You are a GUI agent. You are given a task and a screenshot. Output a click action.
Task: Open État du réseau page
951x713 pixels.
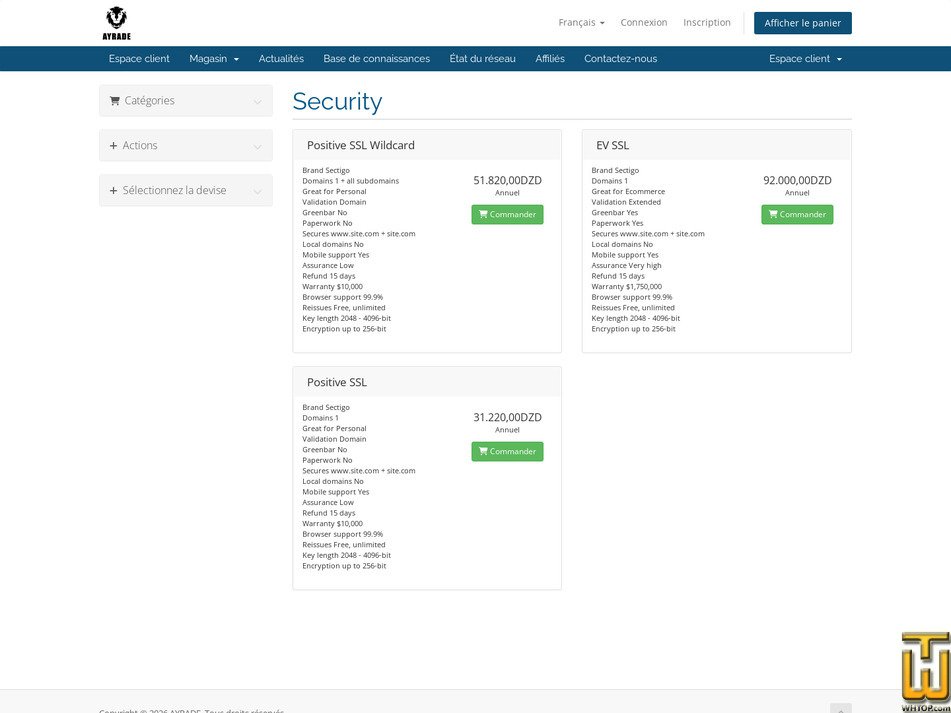click(x=482, y=59)
